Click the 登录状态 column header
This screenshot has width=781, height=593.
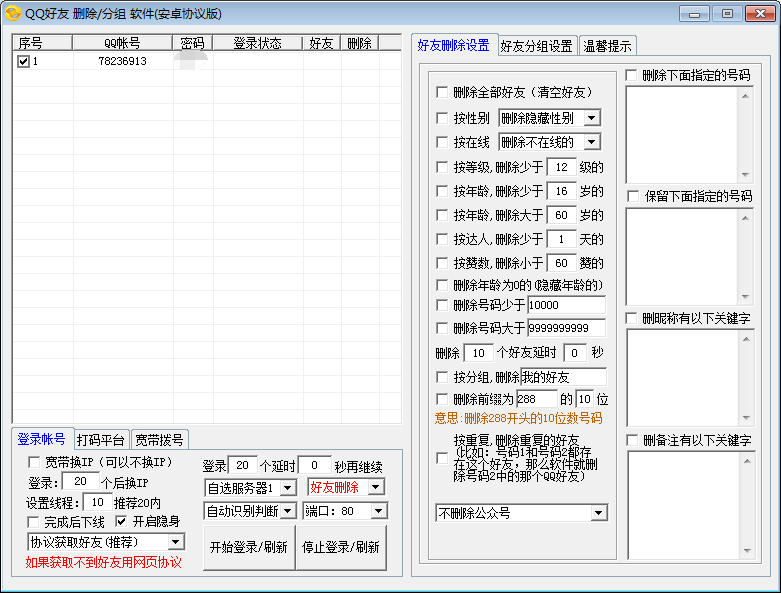(x=258, y=43)
